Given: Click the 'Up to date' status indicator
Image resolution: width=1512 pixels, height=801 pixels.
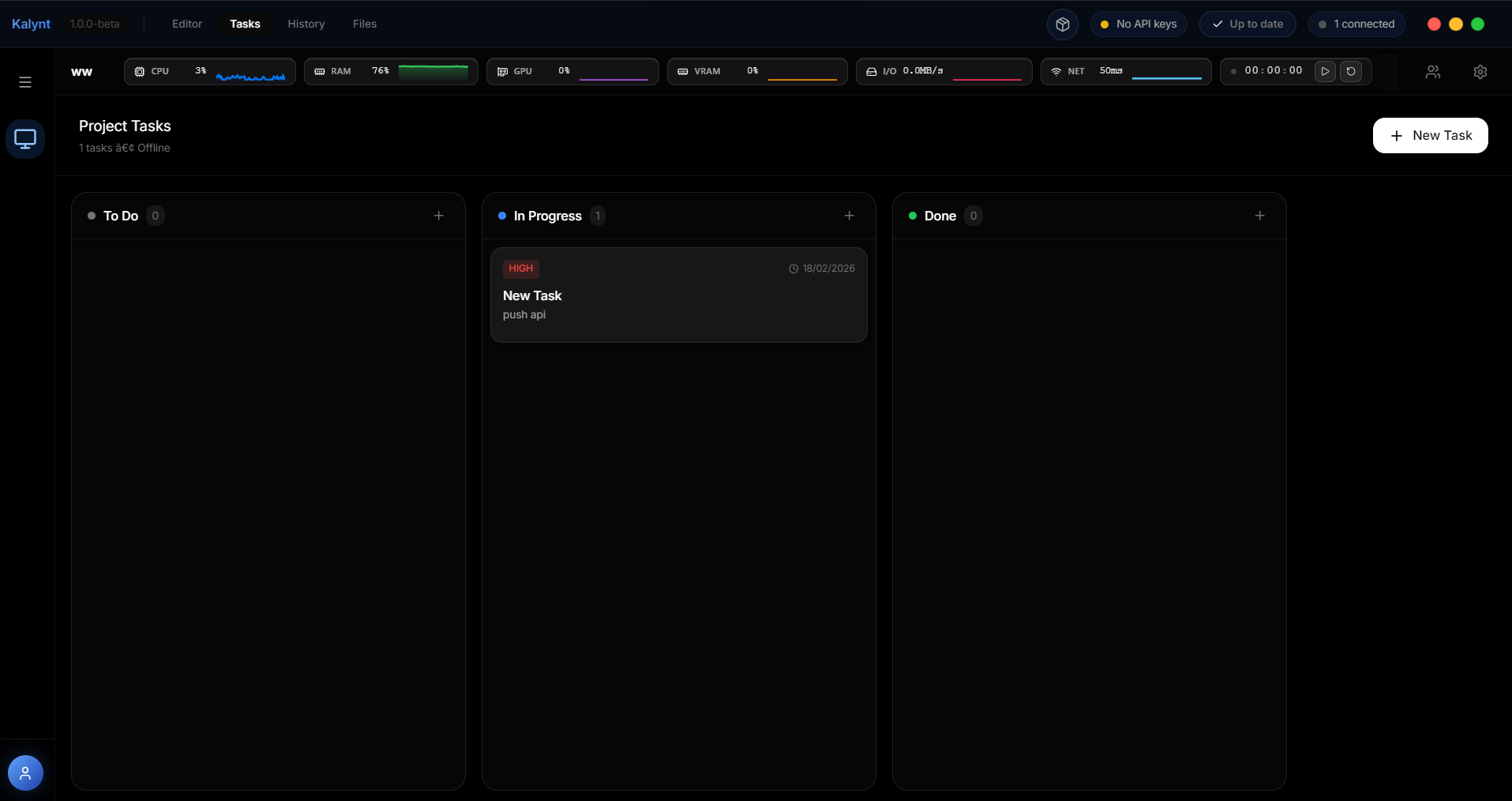Looking at the screenshot, I should 1248,24.
